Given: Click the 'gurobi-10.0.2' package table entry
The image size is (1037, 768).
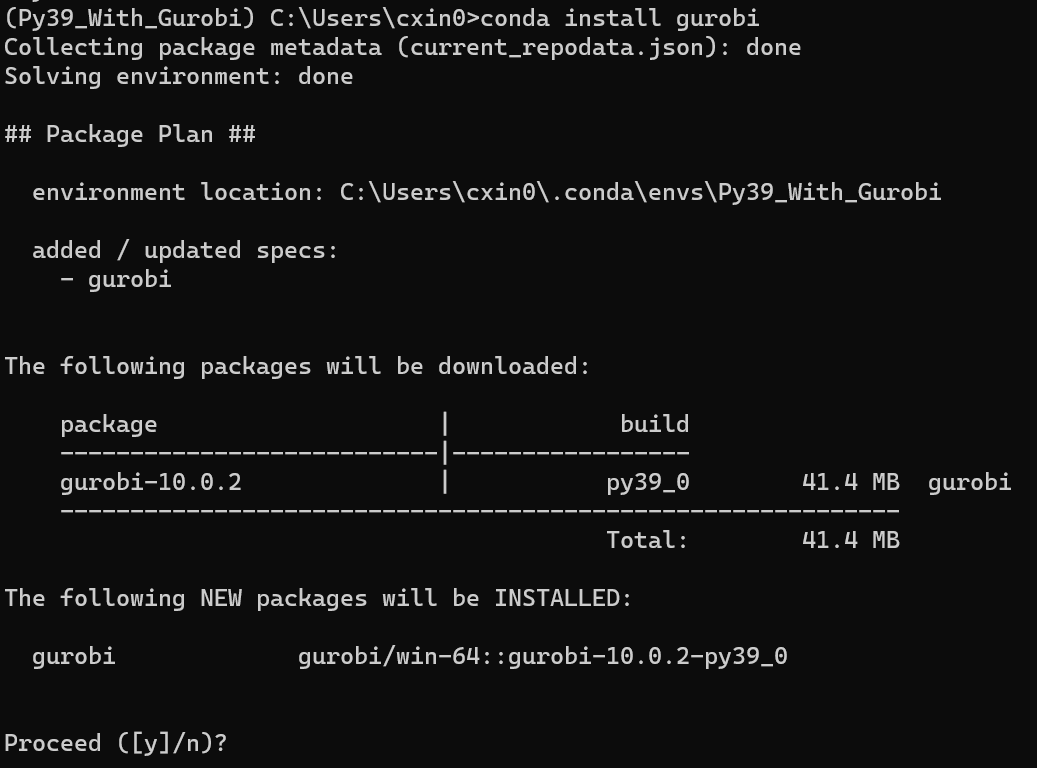Looking at the screenshot, I should click(x=150, y=482).
